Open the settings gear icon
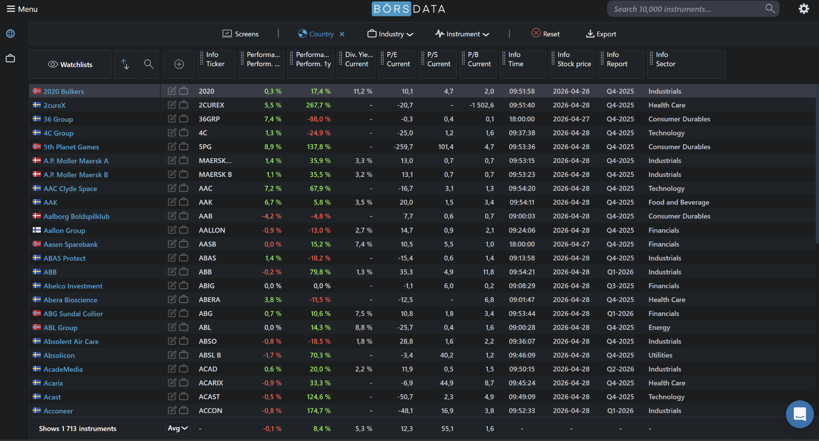819x441 pixels. coord(803,9)
